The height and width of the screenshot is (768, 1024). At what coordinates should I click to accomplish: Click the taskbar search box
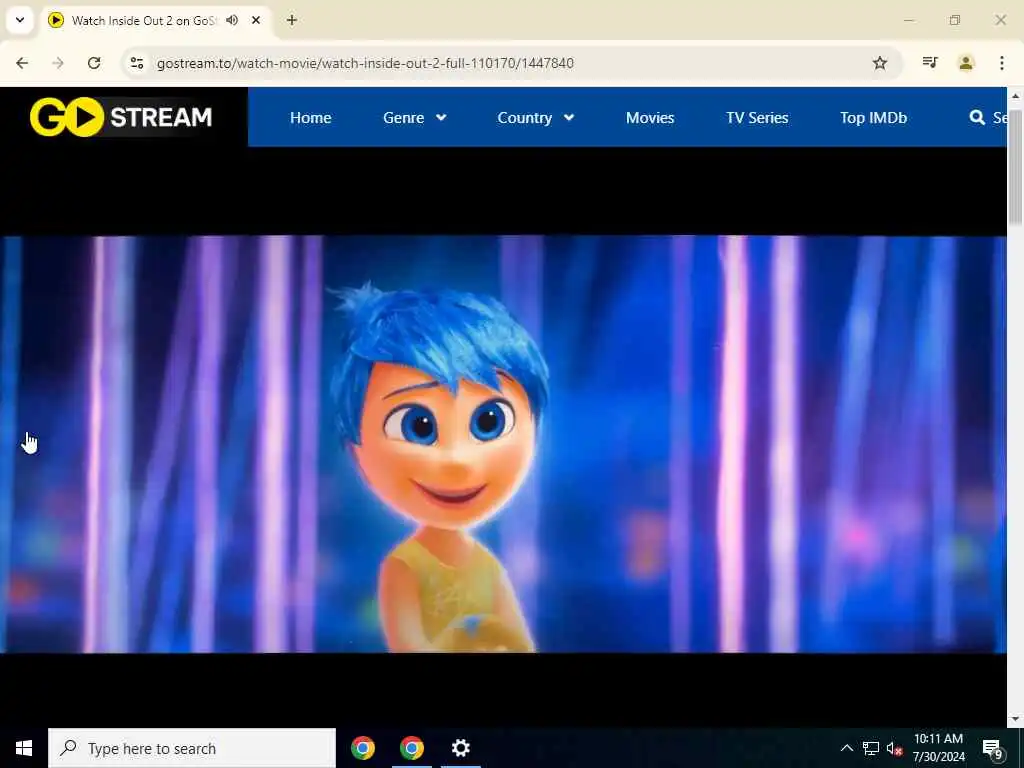pos(192,748)
